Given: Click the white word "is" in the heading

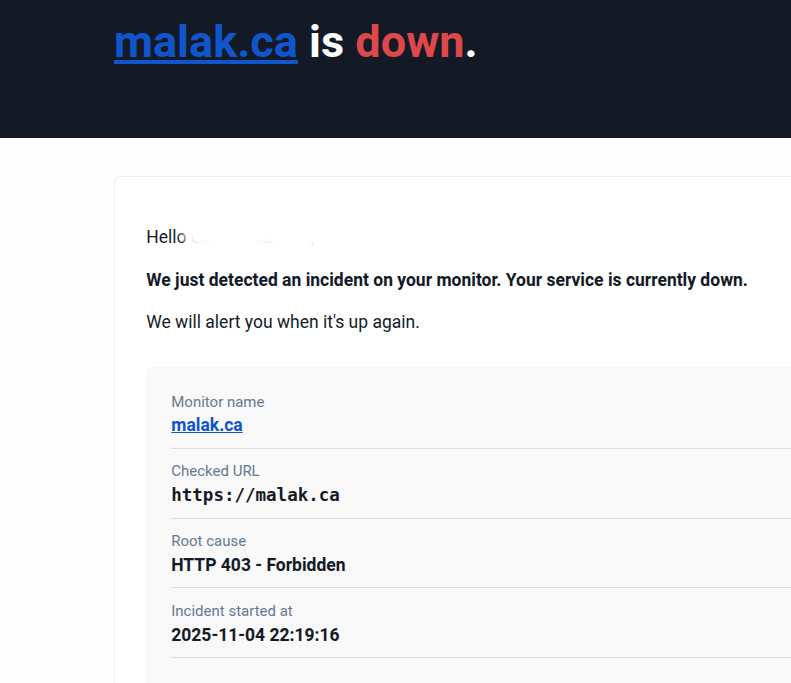Looking at the screenshot, I should [x=326, y=43].
